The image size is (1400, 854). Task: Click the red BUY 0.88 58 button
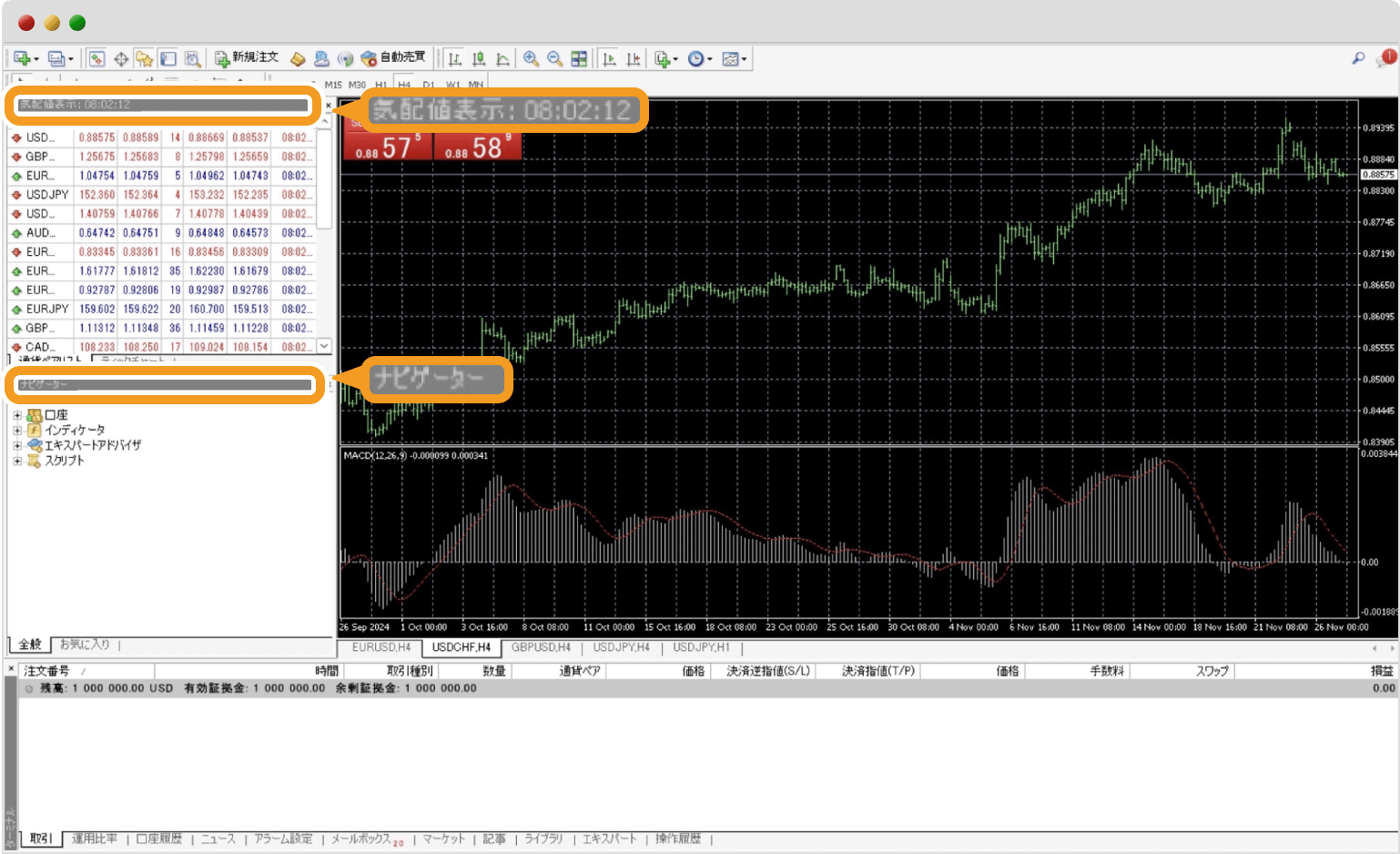pos(478,147)
